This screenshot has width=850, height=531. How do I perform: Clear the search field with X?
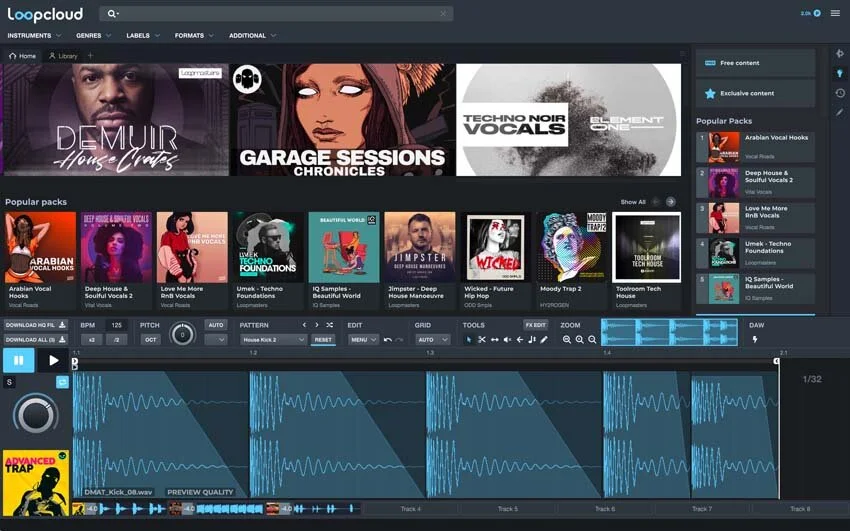443,14
